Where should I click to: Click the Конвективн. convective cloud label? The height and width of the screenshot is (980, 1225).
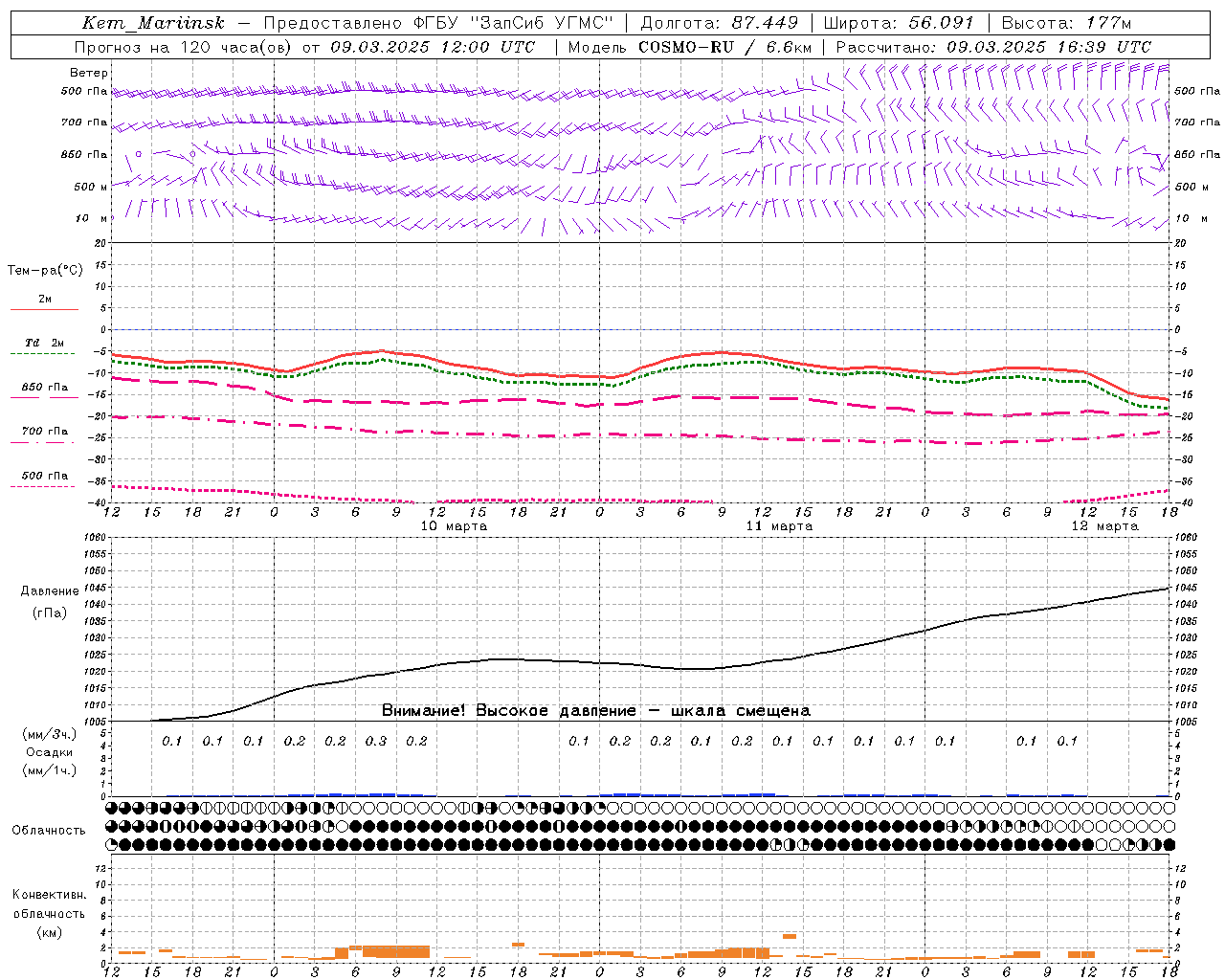(x=49, y=896)
